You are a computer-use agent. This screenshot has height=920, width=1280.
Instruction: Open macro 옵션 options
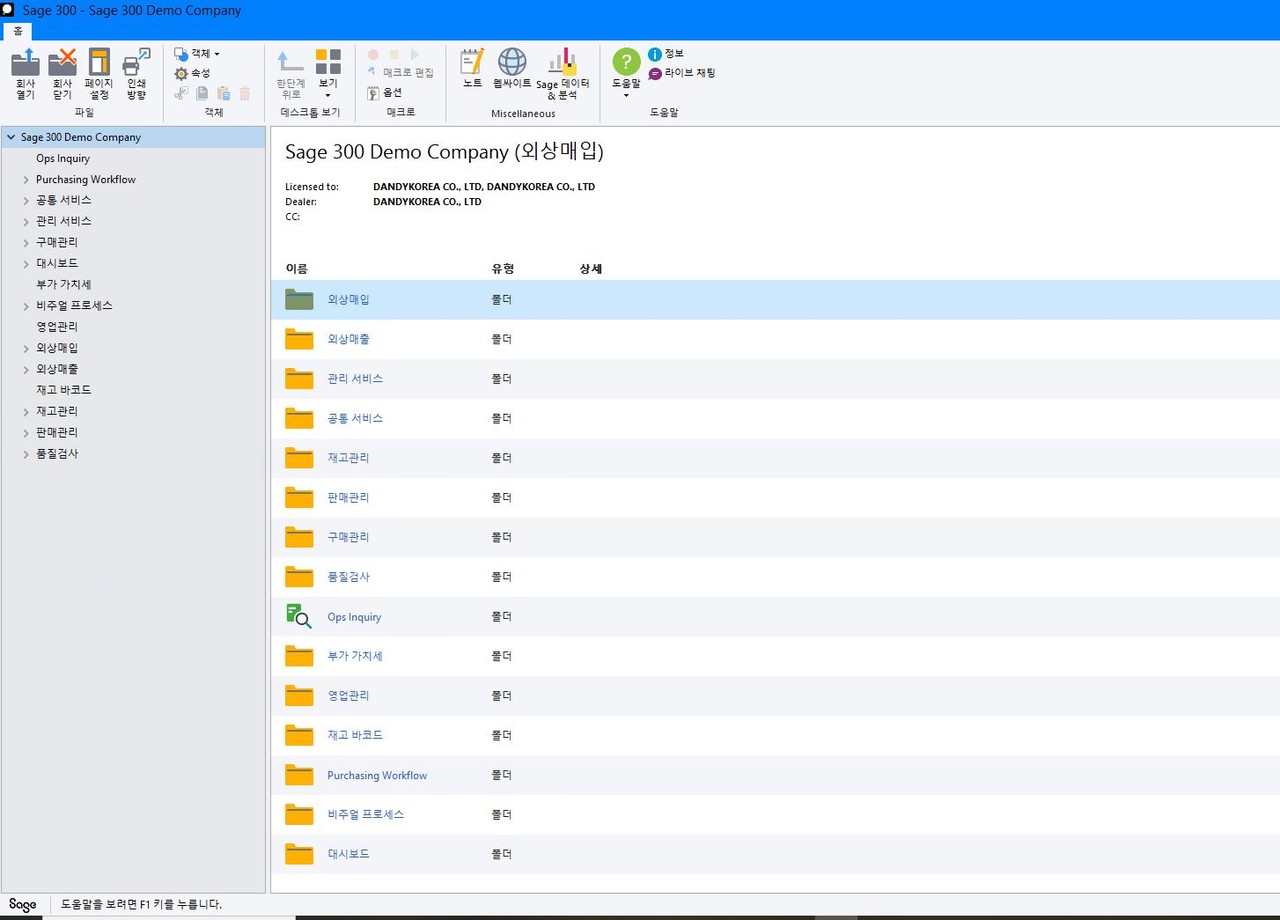coord(385,93)
